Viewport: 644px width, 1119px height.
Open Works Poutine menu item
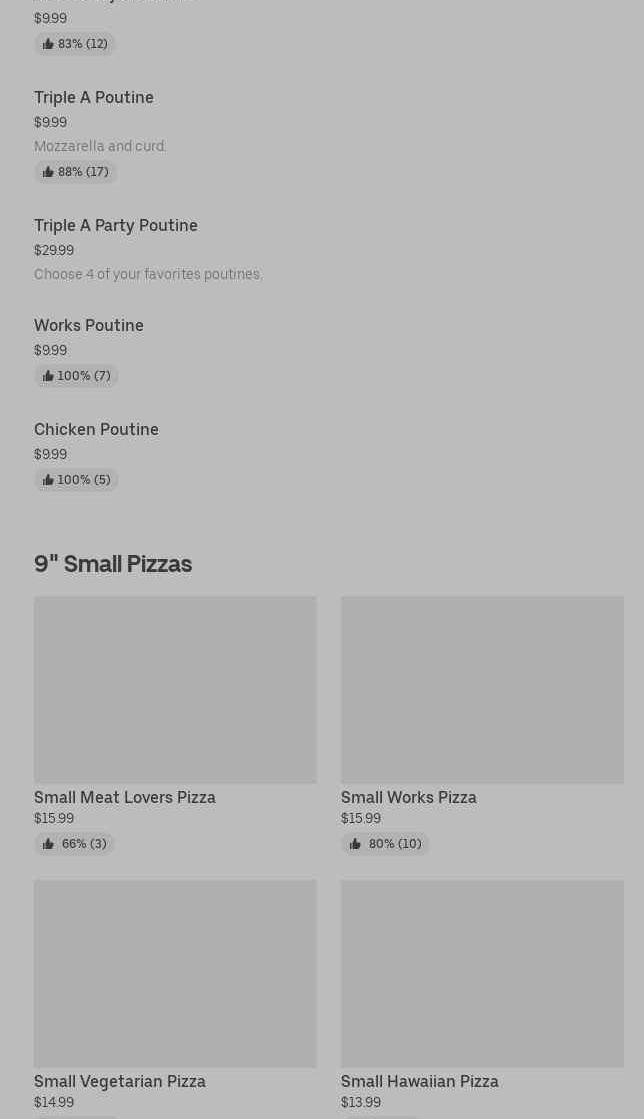[89, 325]
